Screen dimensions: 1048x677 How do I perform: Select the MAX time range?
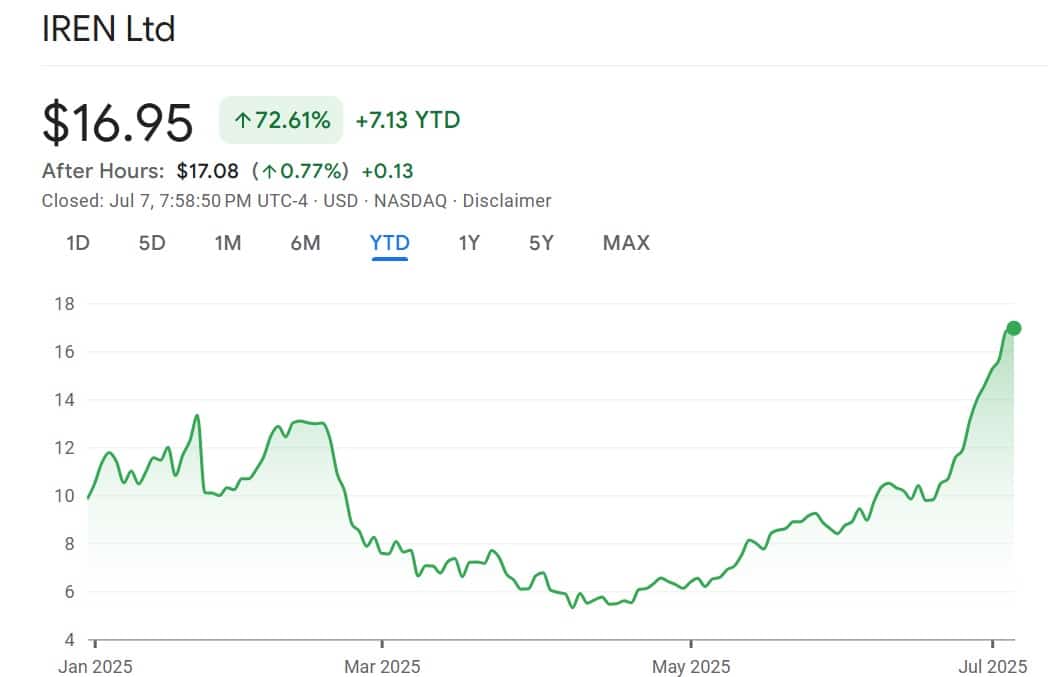point(625,243)
